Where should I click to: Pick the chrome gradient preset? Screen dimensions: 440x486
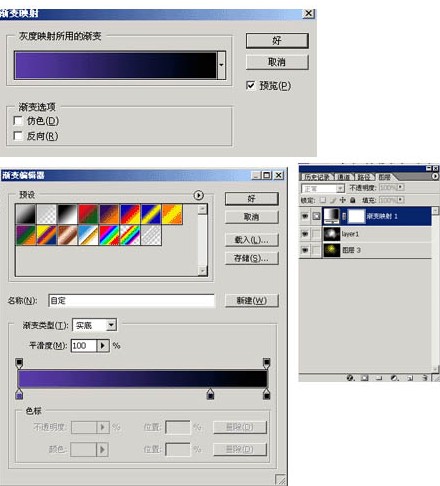[88, 235]
